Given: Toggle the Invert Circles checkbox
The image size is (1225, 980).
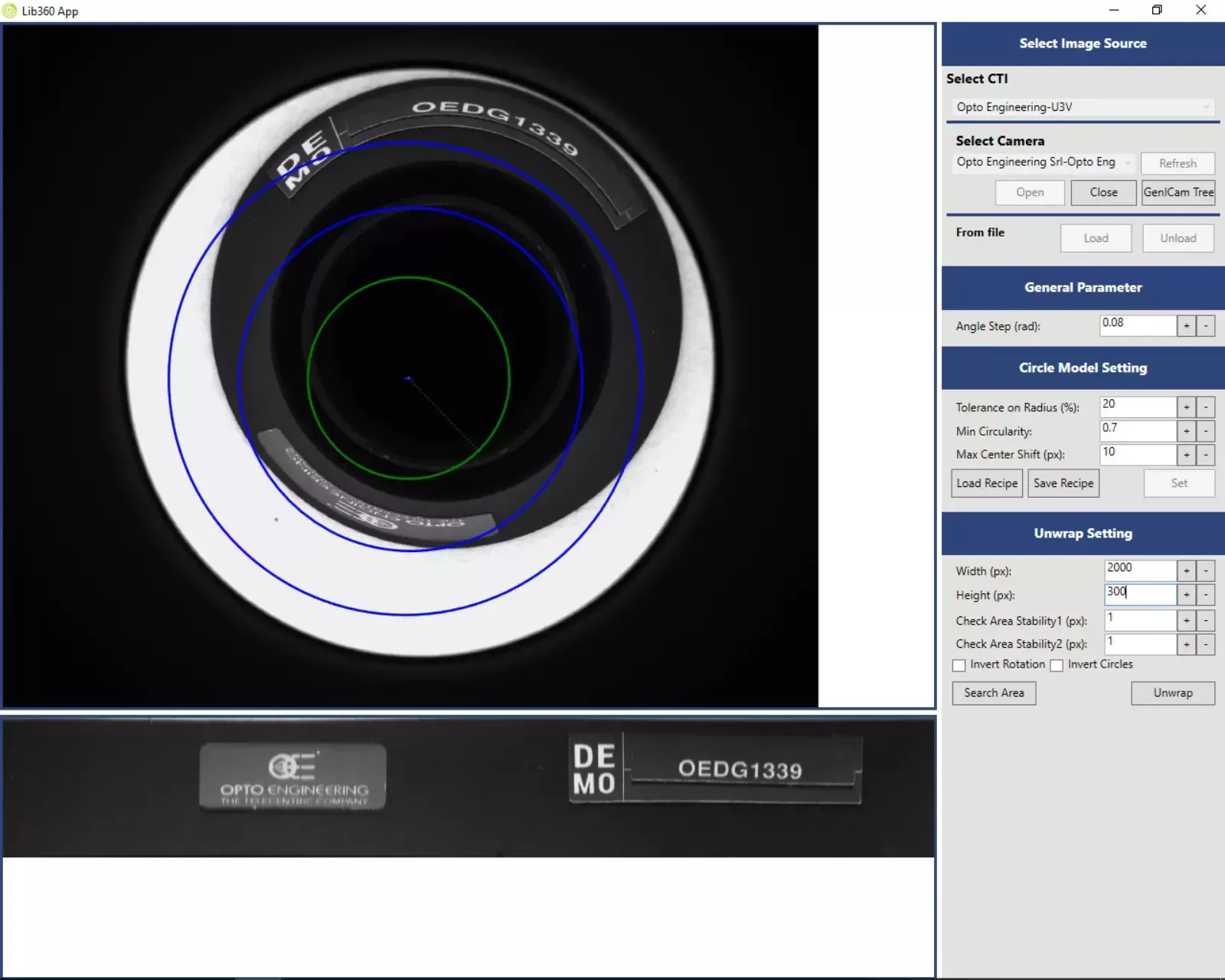Looking at the screenshot, I should pos(1057,665).
